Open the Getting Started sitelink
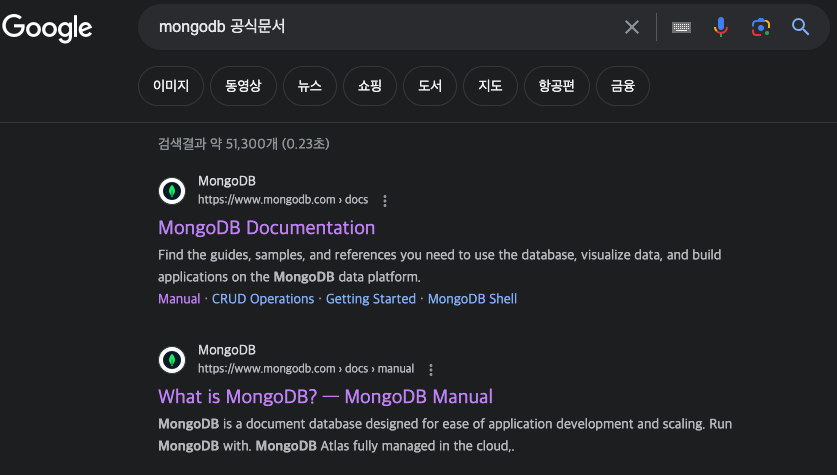 [x=371, y=299]
